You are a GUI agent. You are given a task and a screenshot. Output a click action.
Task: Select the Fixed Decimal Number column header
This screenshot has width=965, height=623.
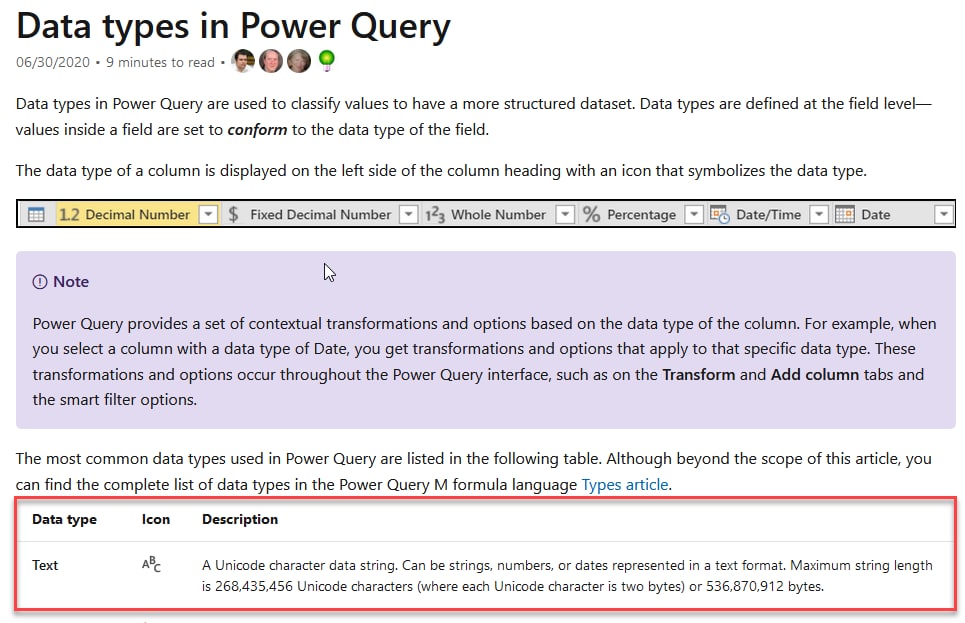(x=320, y=214)
